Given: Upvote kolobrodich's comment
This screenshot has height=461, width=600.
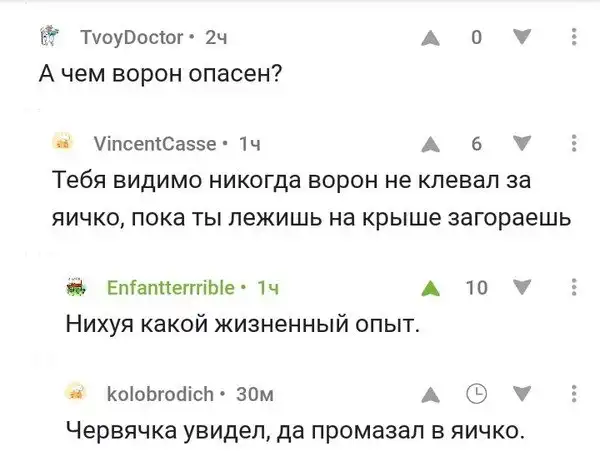Looking at the screenshot, I should coord(430,393).
